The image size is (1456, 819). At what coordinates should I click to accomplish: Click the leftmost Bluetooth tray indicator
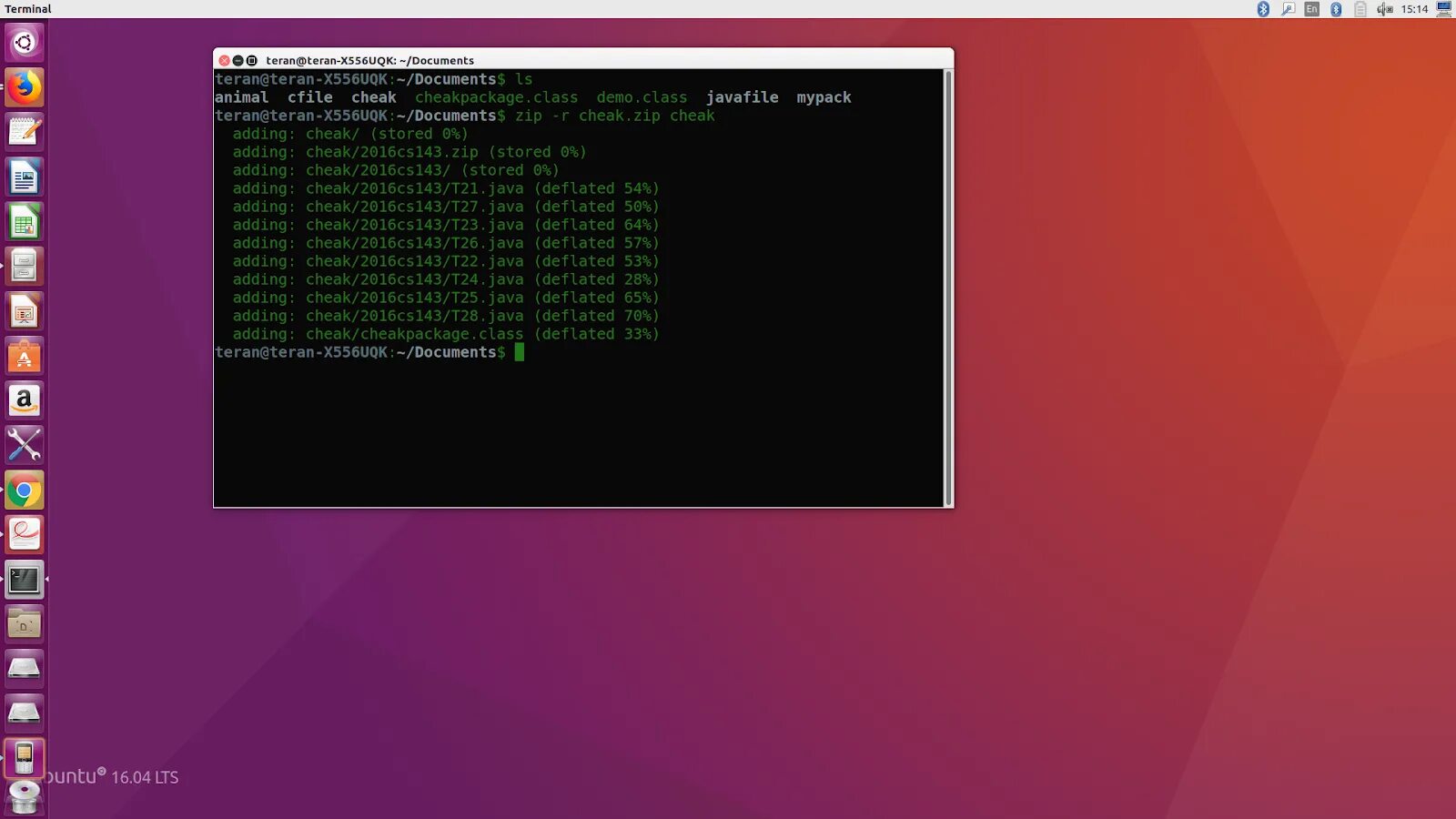(x=1263, y=9)
